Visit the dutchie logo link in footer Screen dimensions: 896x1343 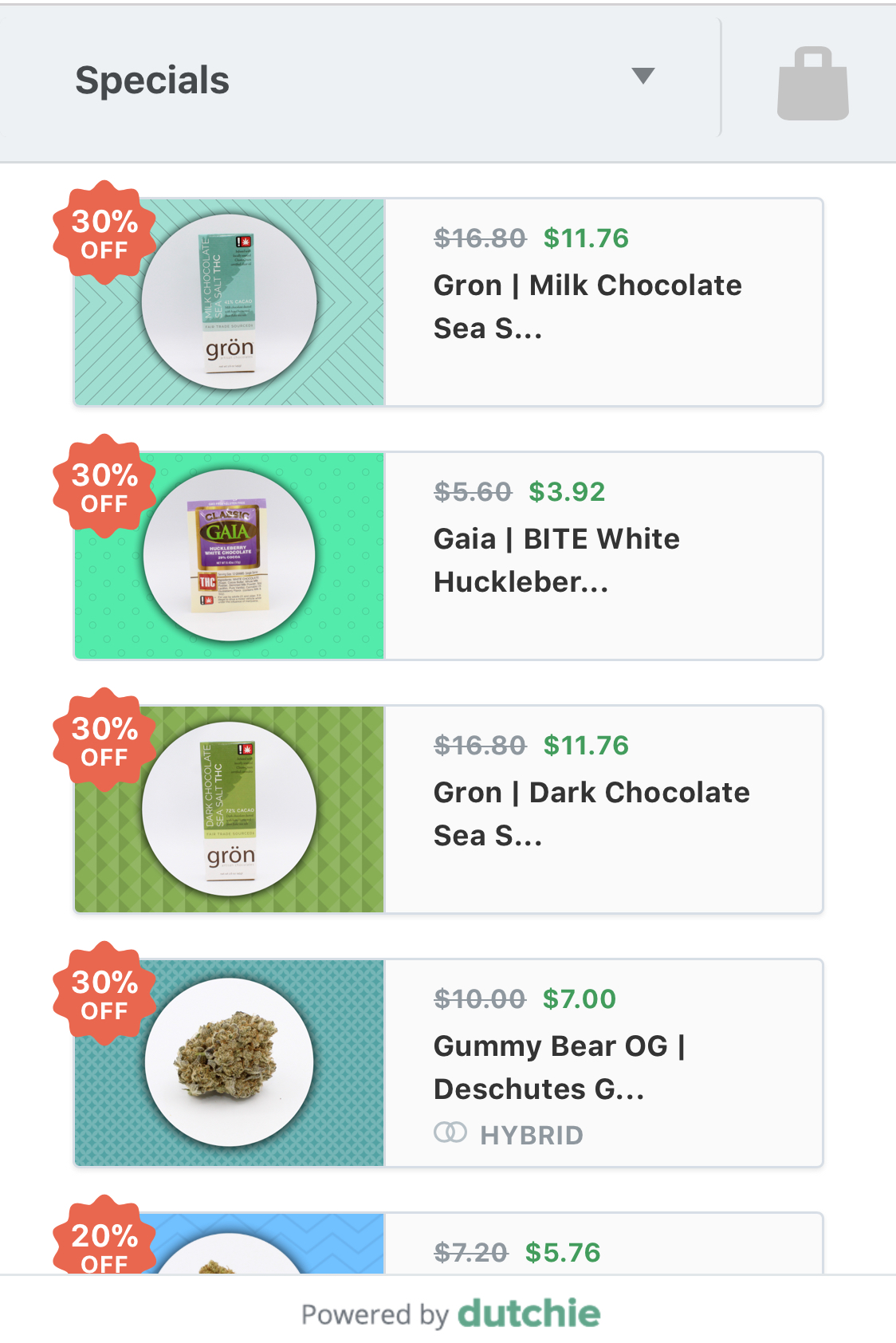[529, 1313]
